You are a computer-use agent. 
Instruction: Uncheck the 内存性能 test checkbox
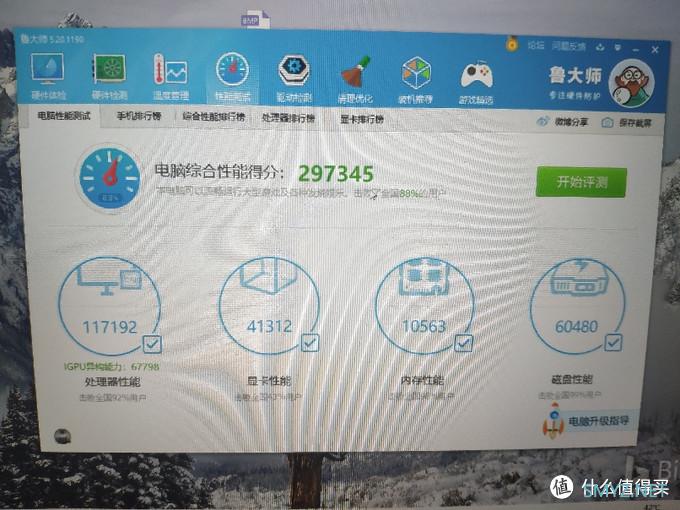(463, 343)
